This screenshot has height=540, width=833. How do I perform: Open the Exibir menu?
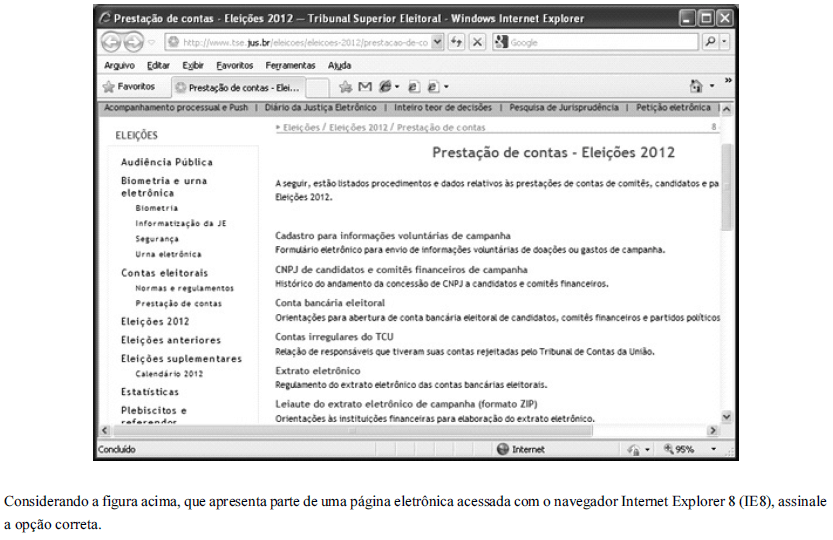(x=193, y=65)
